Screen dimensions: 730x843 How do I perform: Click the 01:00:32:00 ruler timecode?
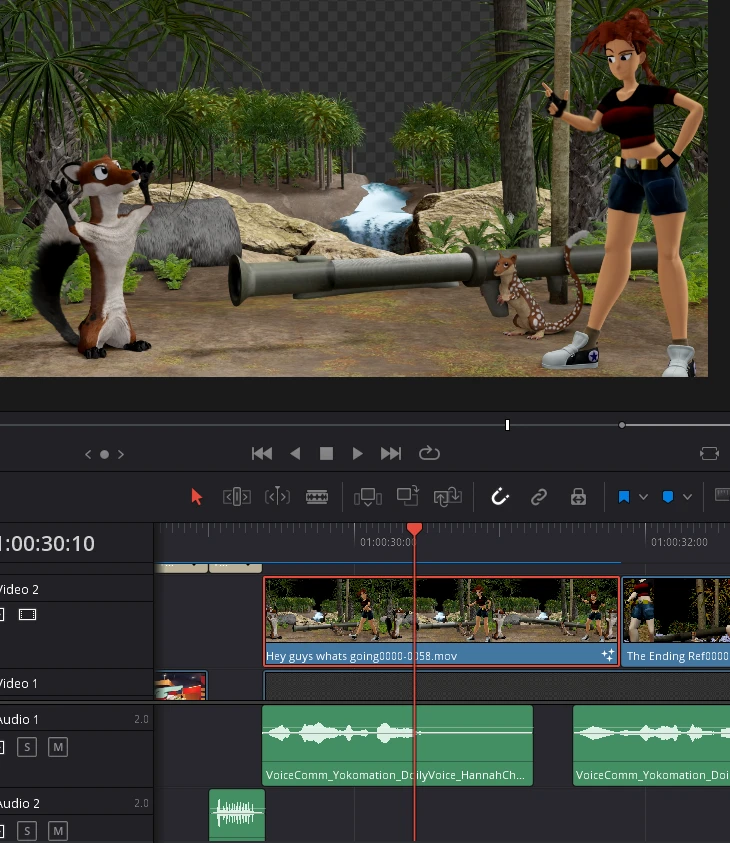click(679, 542)
